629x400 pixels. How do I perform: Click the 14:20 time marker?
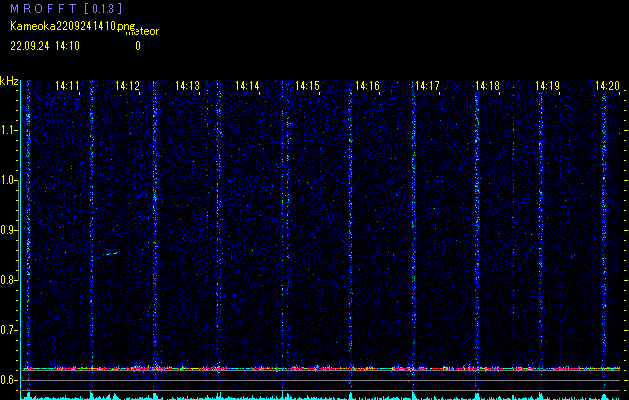coord(607,86)
